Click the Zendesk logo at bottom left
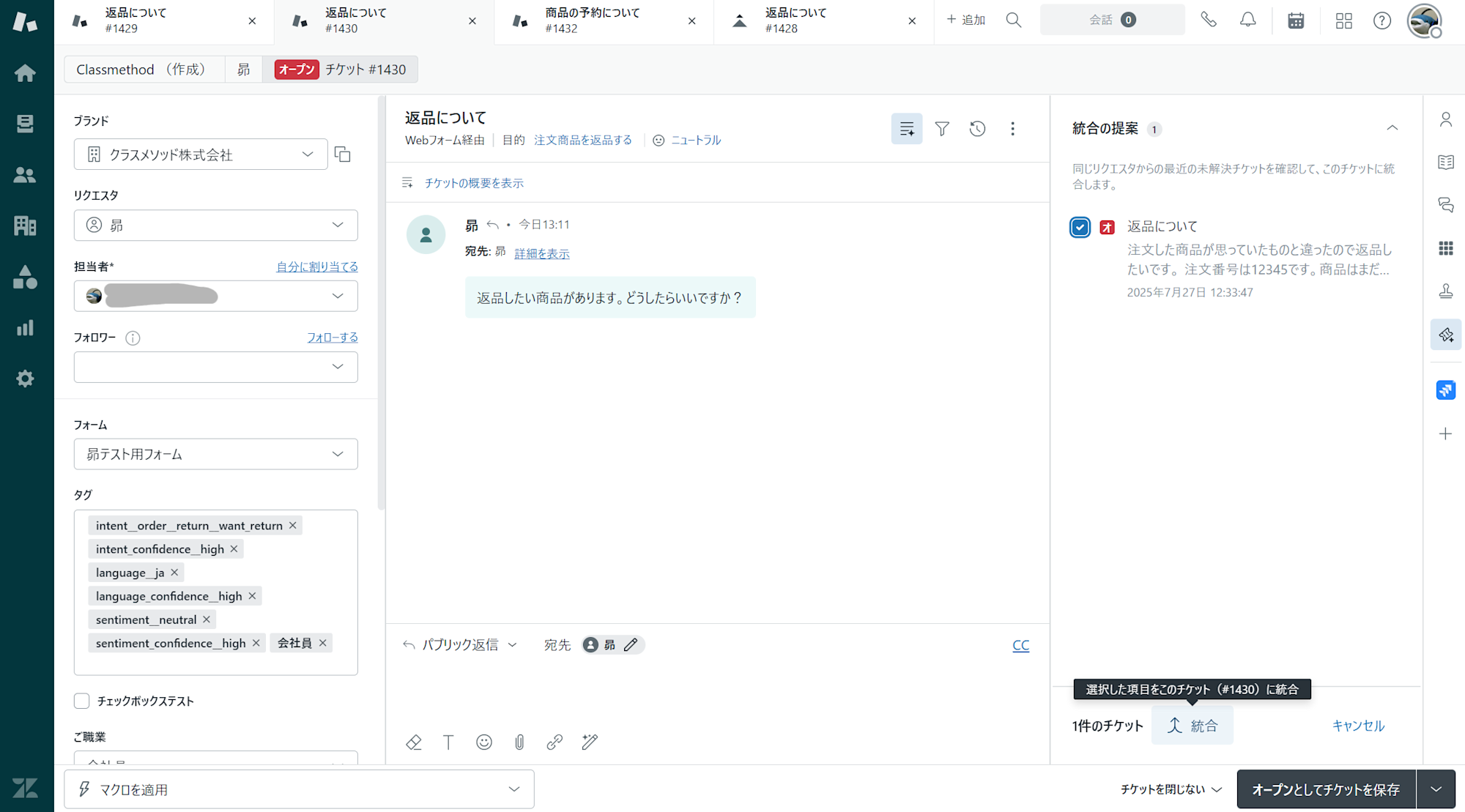 pyautogui.click(x=26, y=788)
